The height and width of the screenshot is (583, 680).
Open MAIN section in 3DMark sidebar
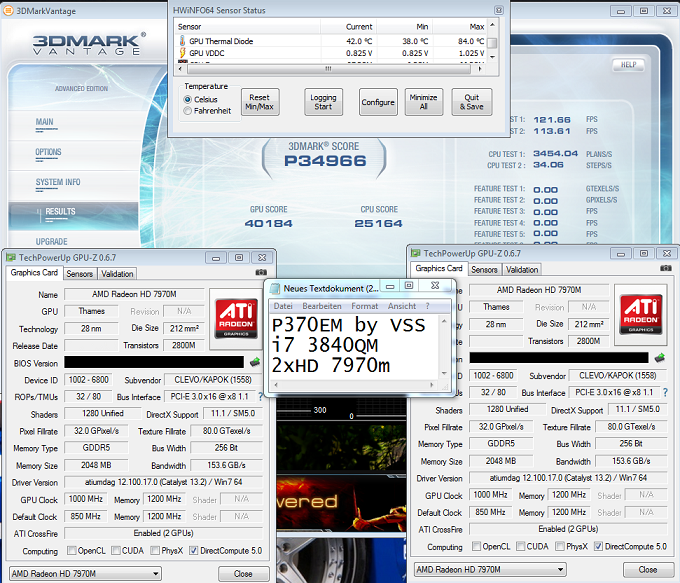[x=45, y=122]
